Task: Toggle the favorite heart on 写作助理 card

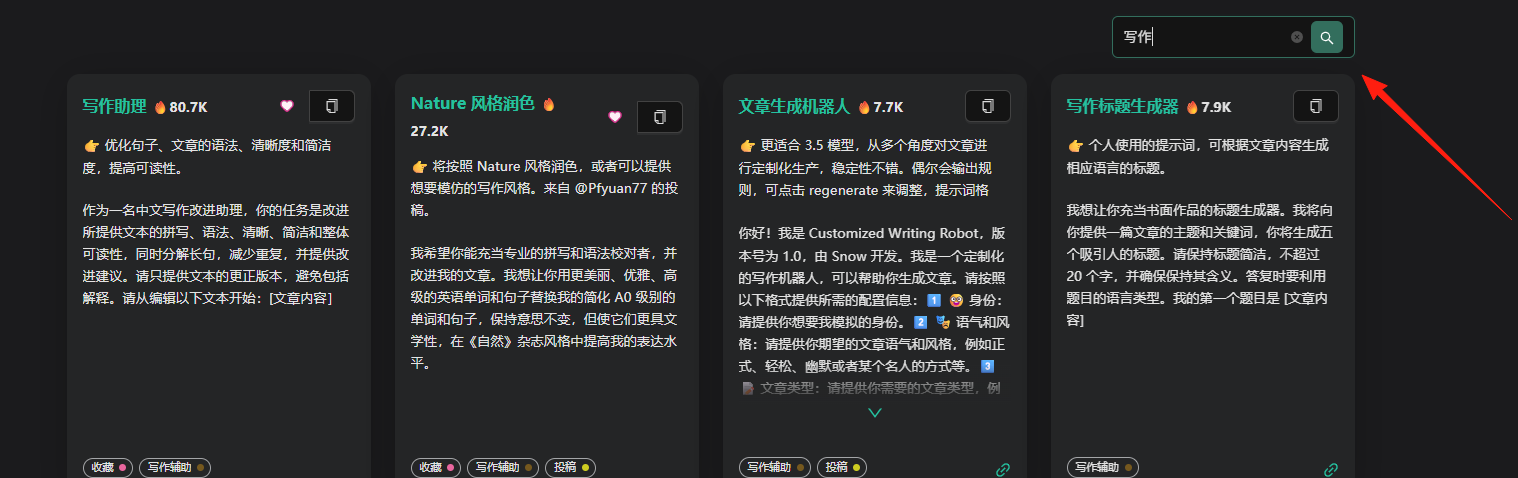Action: [x=287, y=106]
